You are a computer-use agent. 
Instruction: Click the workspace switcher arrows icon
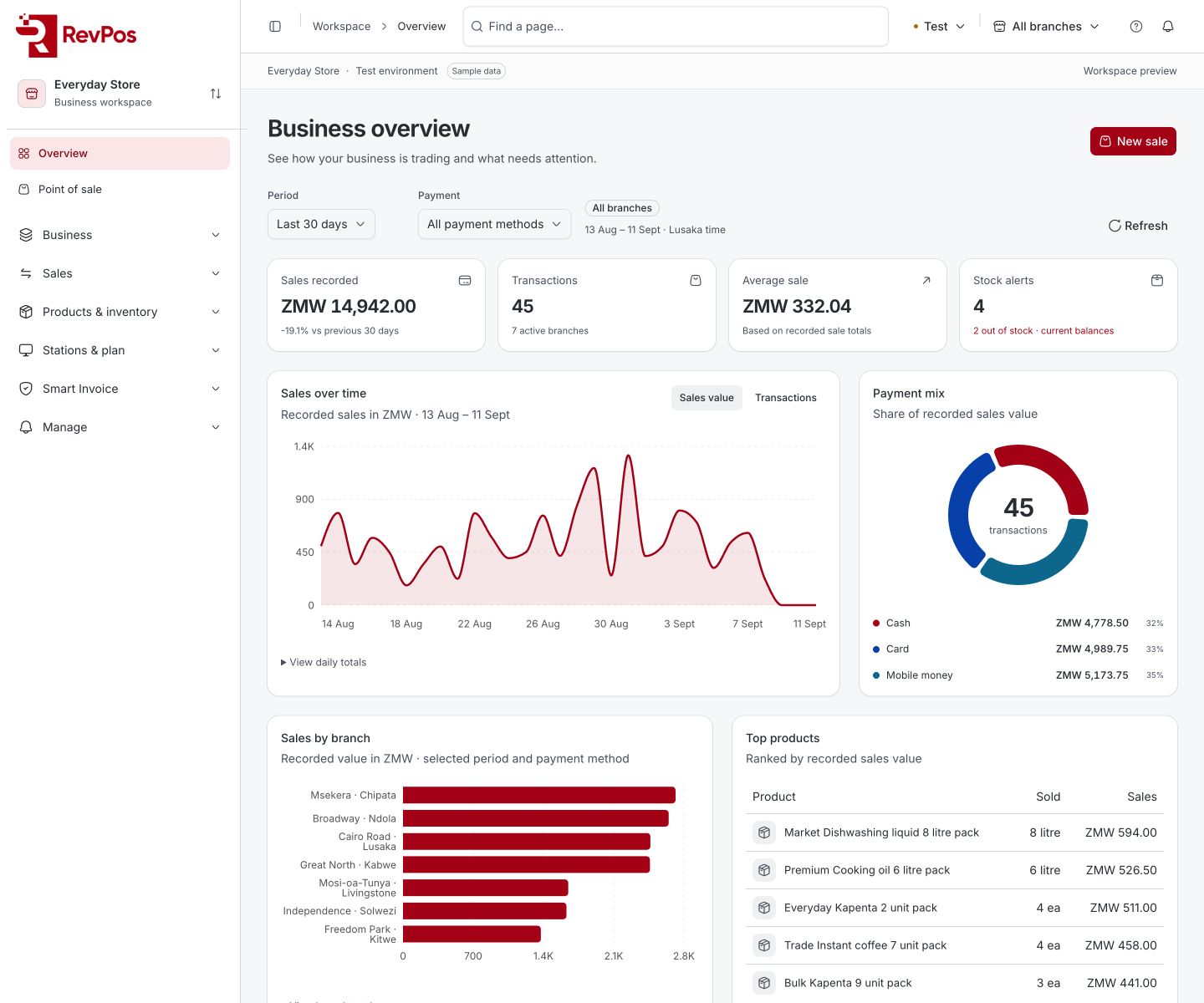pyautogui.click(x=216, y=94)
